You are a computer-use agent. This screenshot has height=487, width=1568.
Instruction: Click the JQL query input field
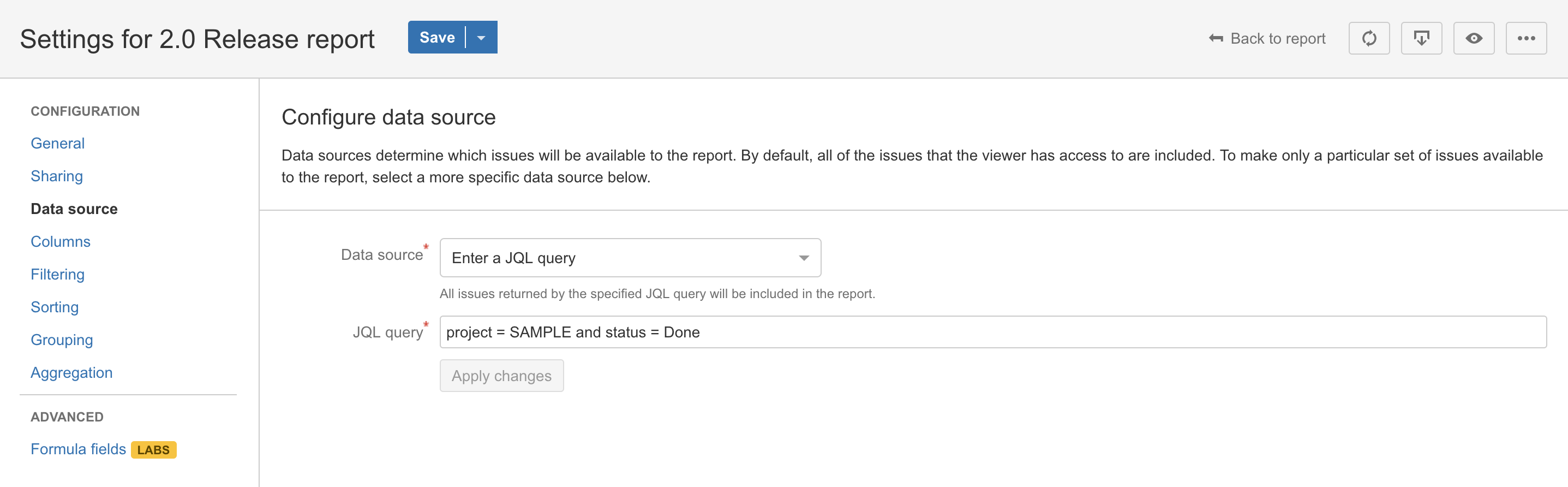point(993,332)
